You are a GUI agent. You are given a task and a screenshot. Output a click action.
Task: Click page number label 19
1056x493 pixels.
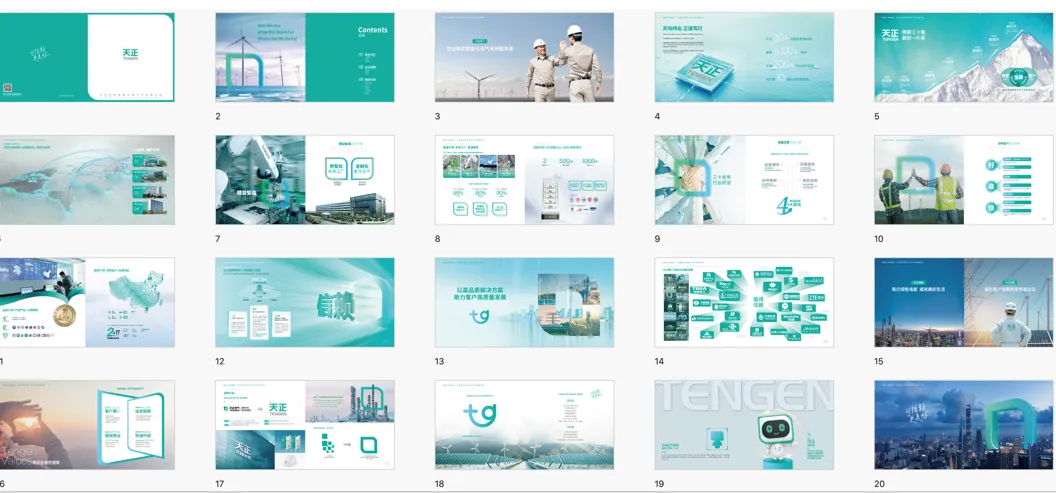[x=659, y=484]
